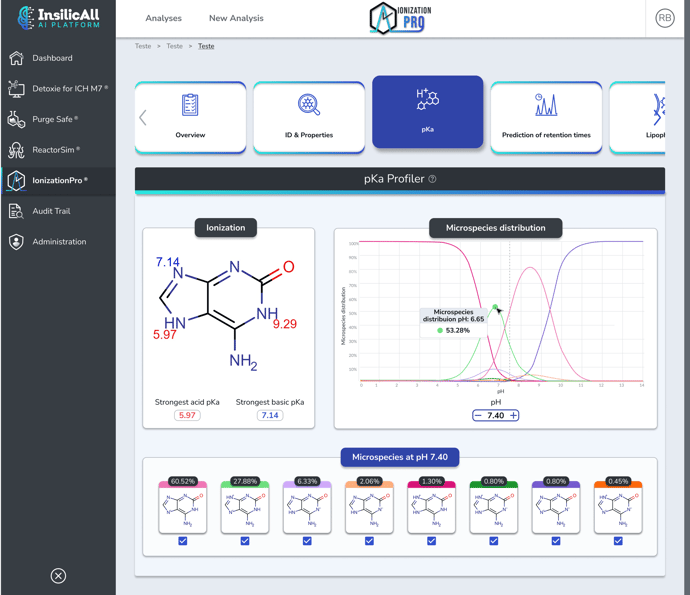Click the Audit Trail document icon
The width and height of the screenshot is (690, 595).
[16, 211]
